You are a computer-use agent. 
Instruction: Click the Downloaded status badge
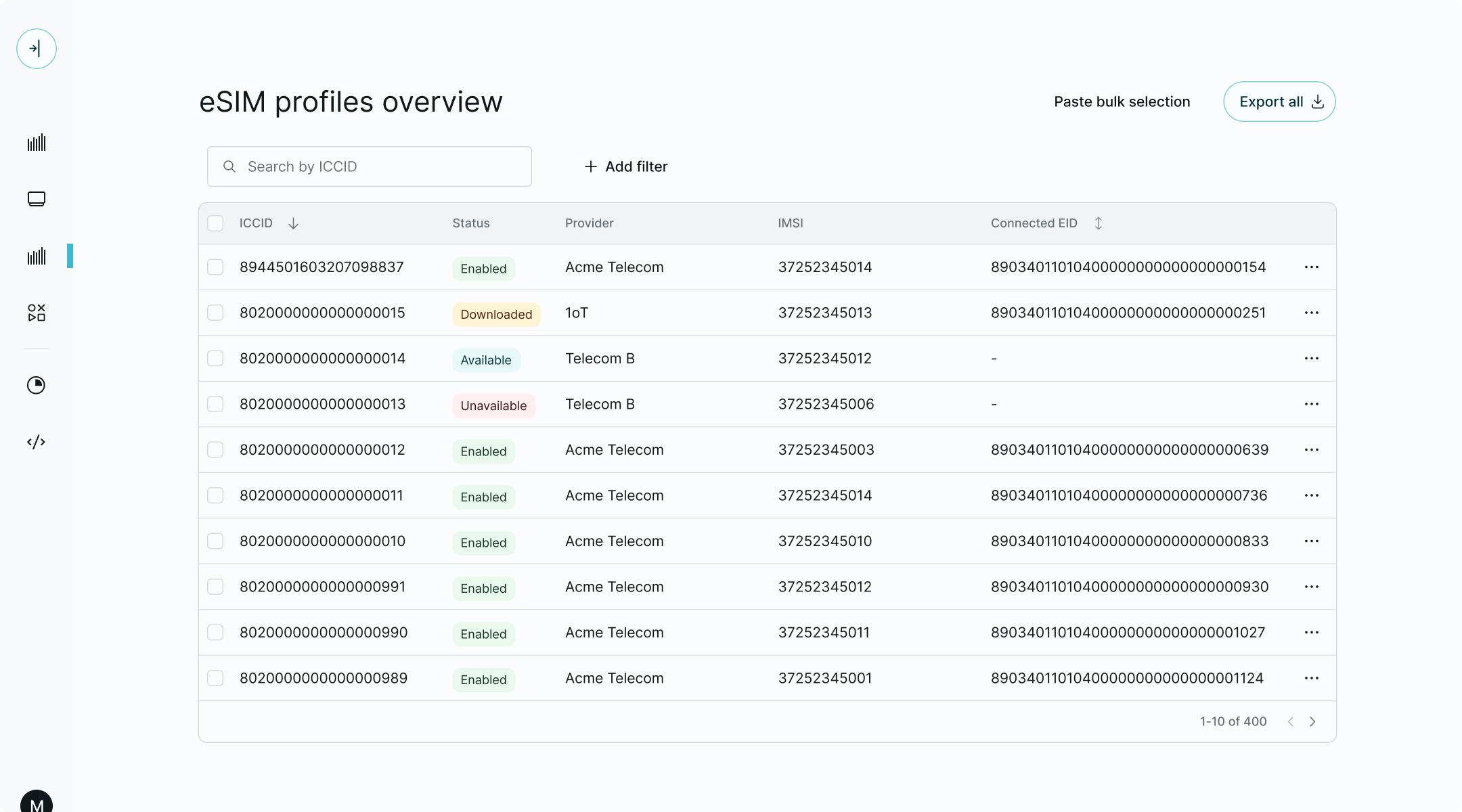496,315
